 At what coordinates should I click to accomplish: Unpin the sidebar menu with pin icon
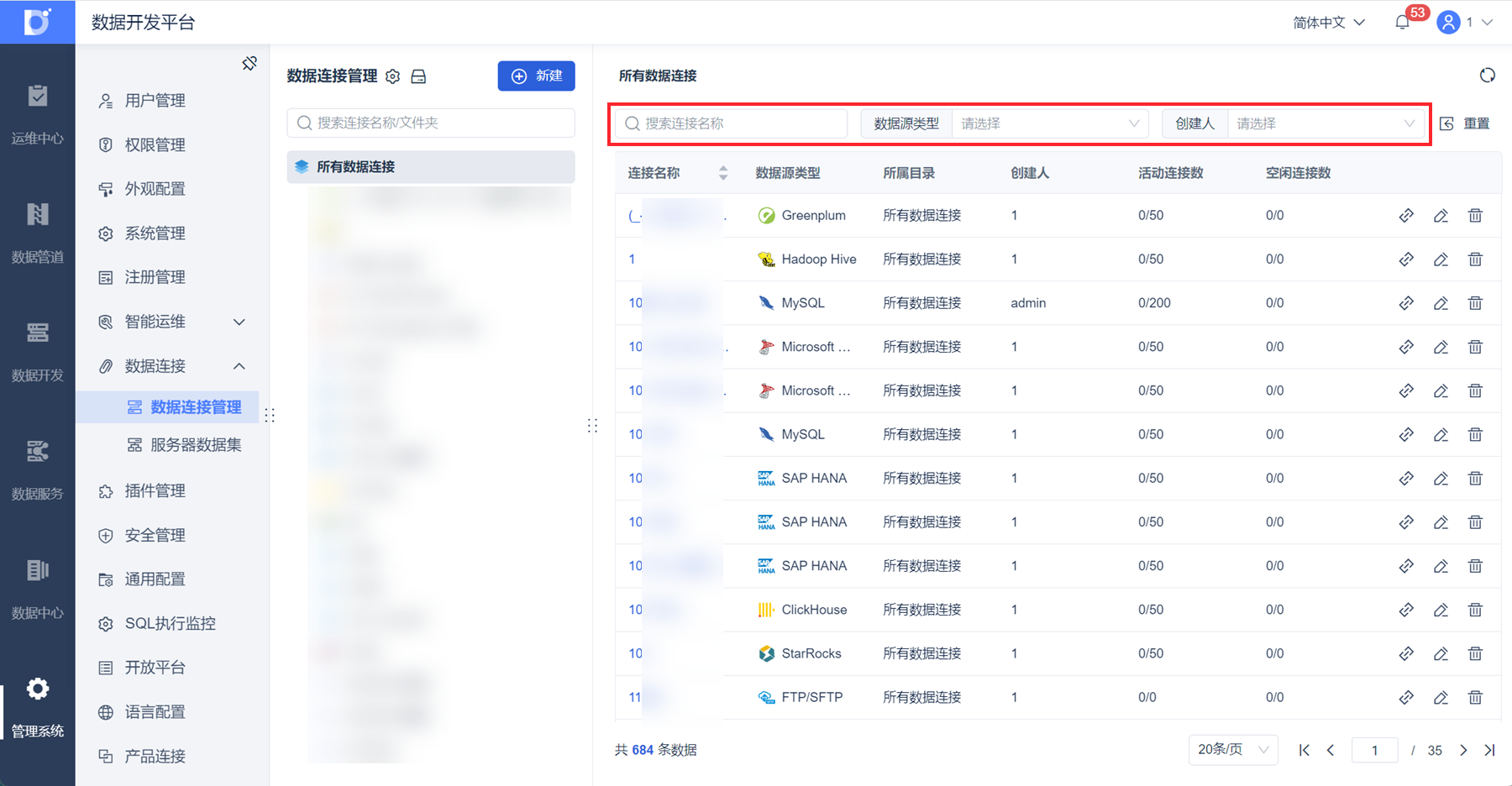point(249,63)
